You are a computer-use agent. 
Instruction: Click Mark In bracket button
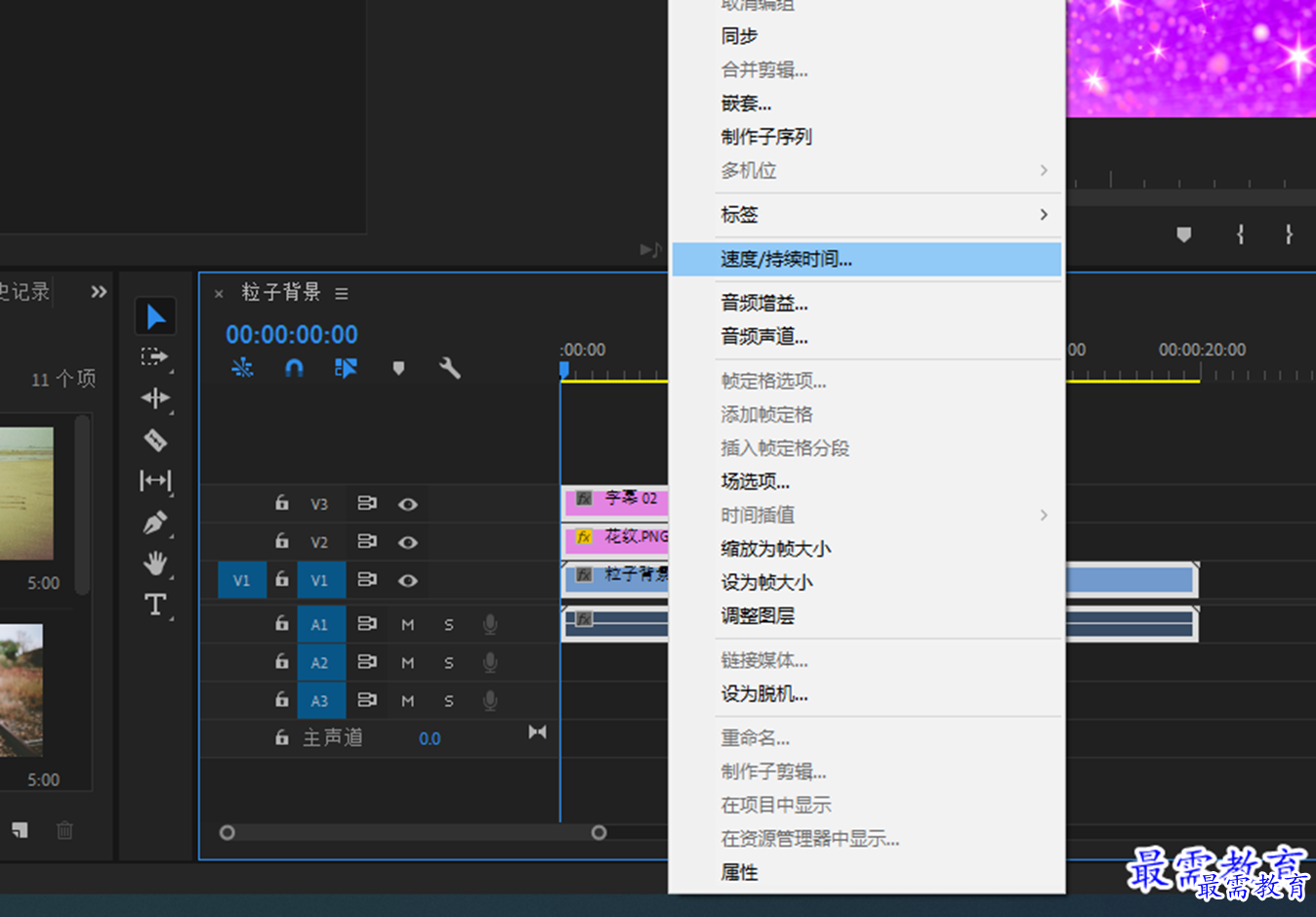pyautogui.click(x=1240, y=234)
